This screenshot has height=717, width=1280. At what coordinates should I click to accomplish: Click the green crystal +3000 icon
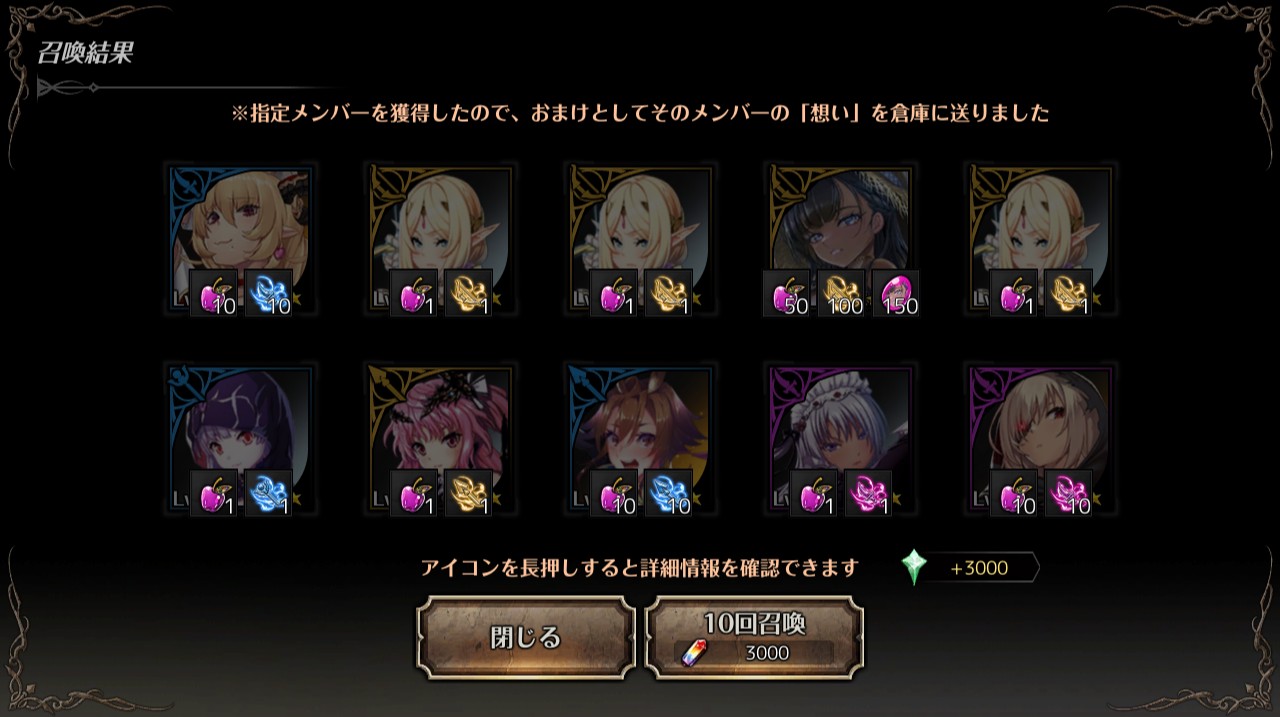tap(914, 567)
